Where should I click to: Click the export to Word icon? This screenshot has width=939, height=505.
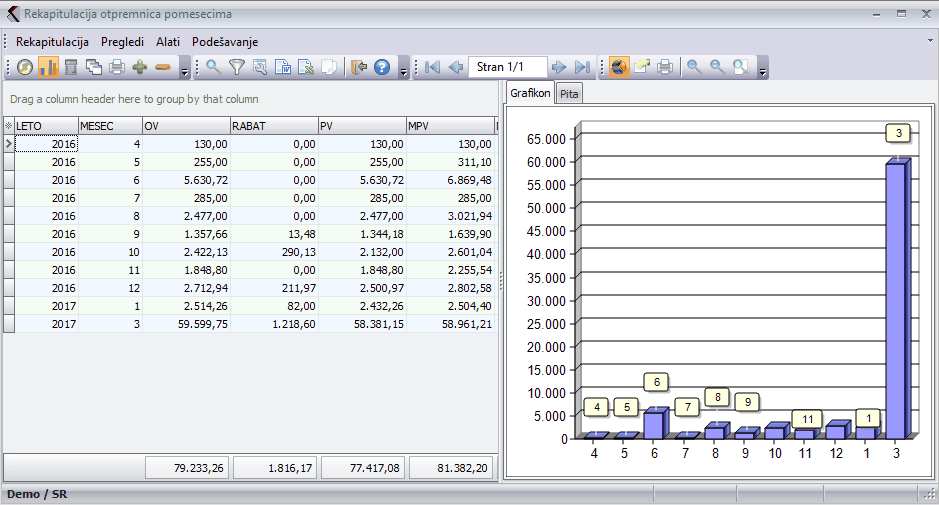click(x=283, y=67)
